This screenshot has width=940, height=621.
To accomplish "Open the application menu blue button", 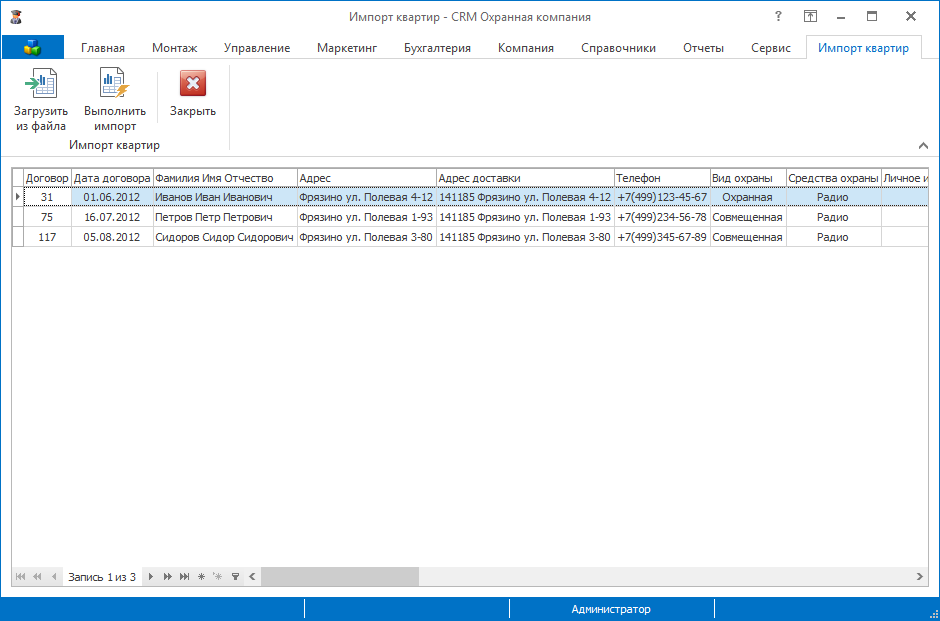I will pos(32,47).
